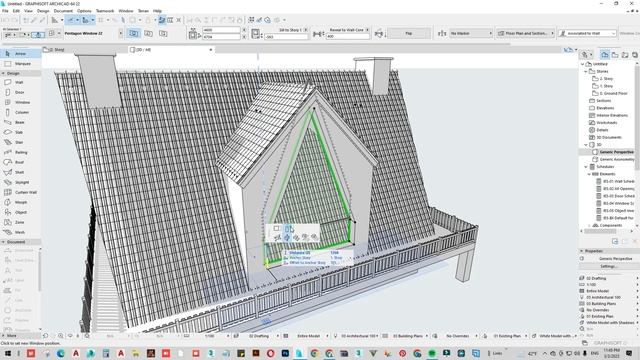
Task: Expand the More section in toolbox
Action: click(10, 336)
